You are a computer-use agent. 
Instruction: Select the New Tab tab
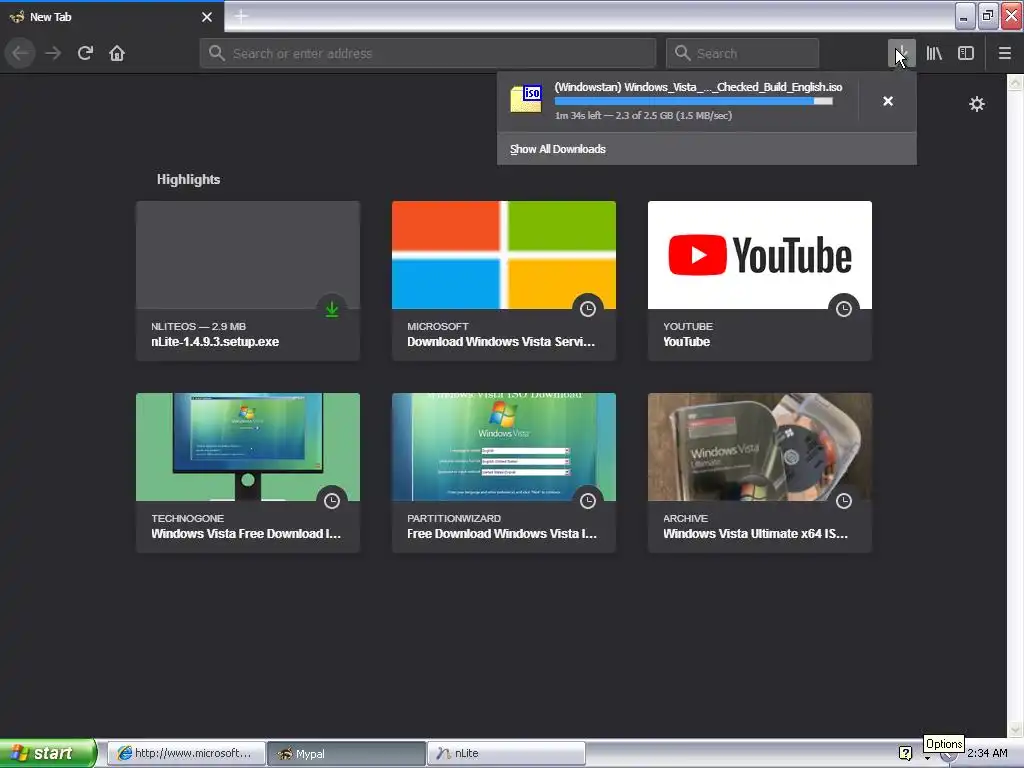pyautogui.click(x=112, y=16)
